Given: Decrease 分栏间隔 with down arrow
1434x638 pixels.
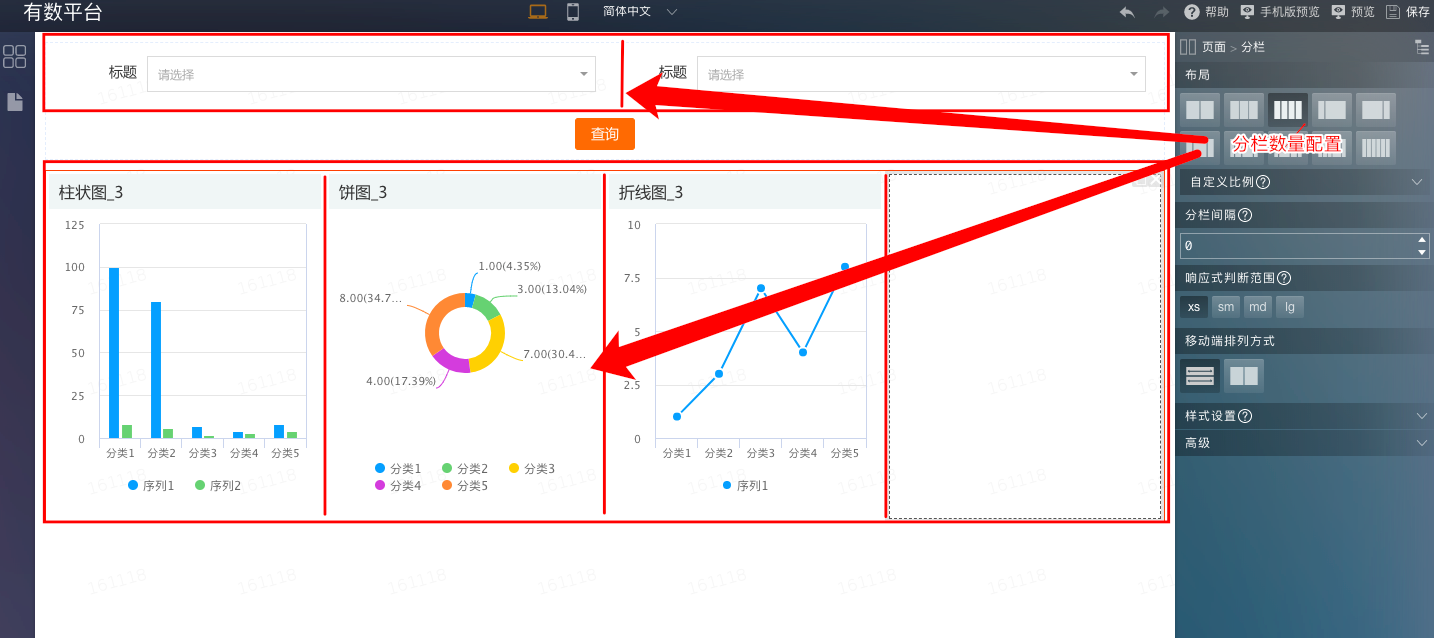Looking at the screenshot, I should point(1422,252).
